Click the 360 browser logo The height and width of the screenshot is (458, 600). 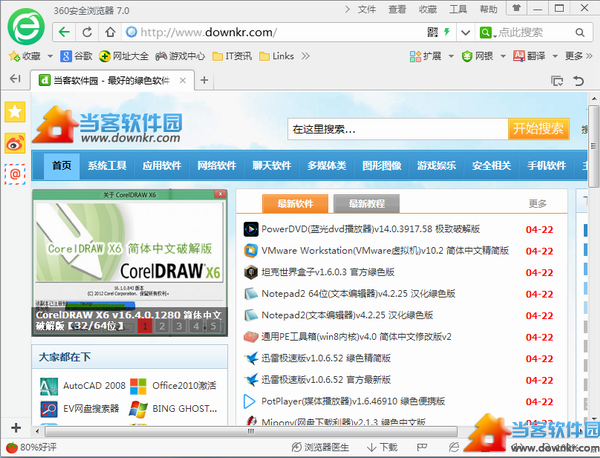pos(26,27)
